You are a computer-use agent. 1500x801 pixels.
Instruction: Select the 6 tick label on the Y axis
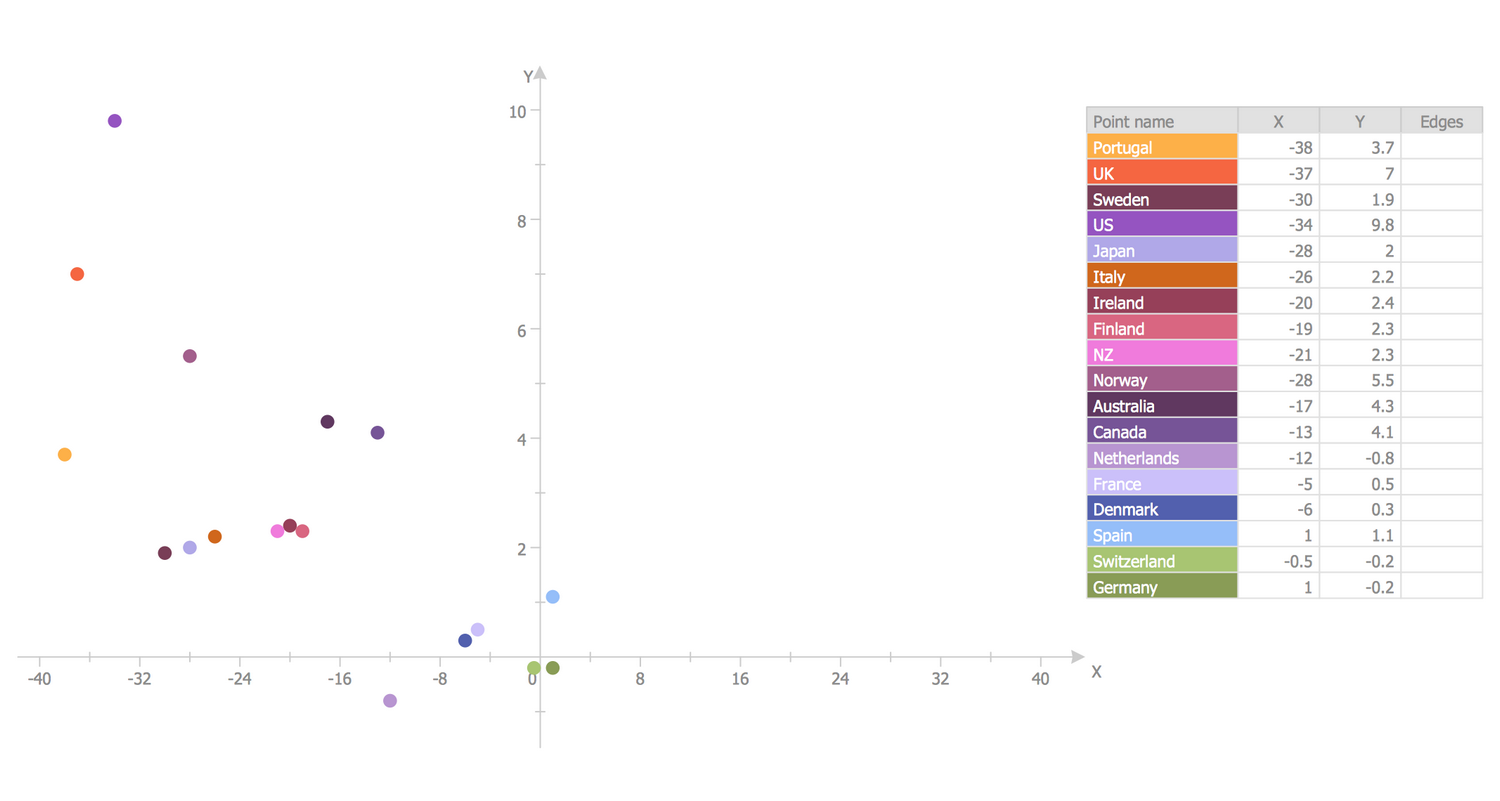tap(521, 329)
